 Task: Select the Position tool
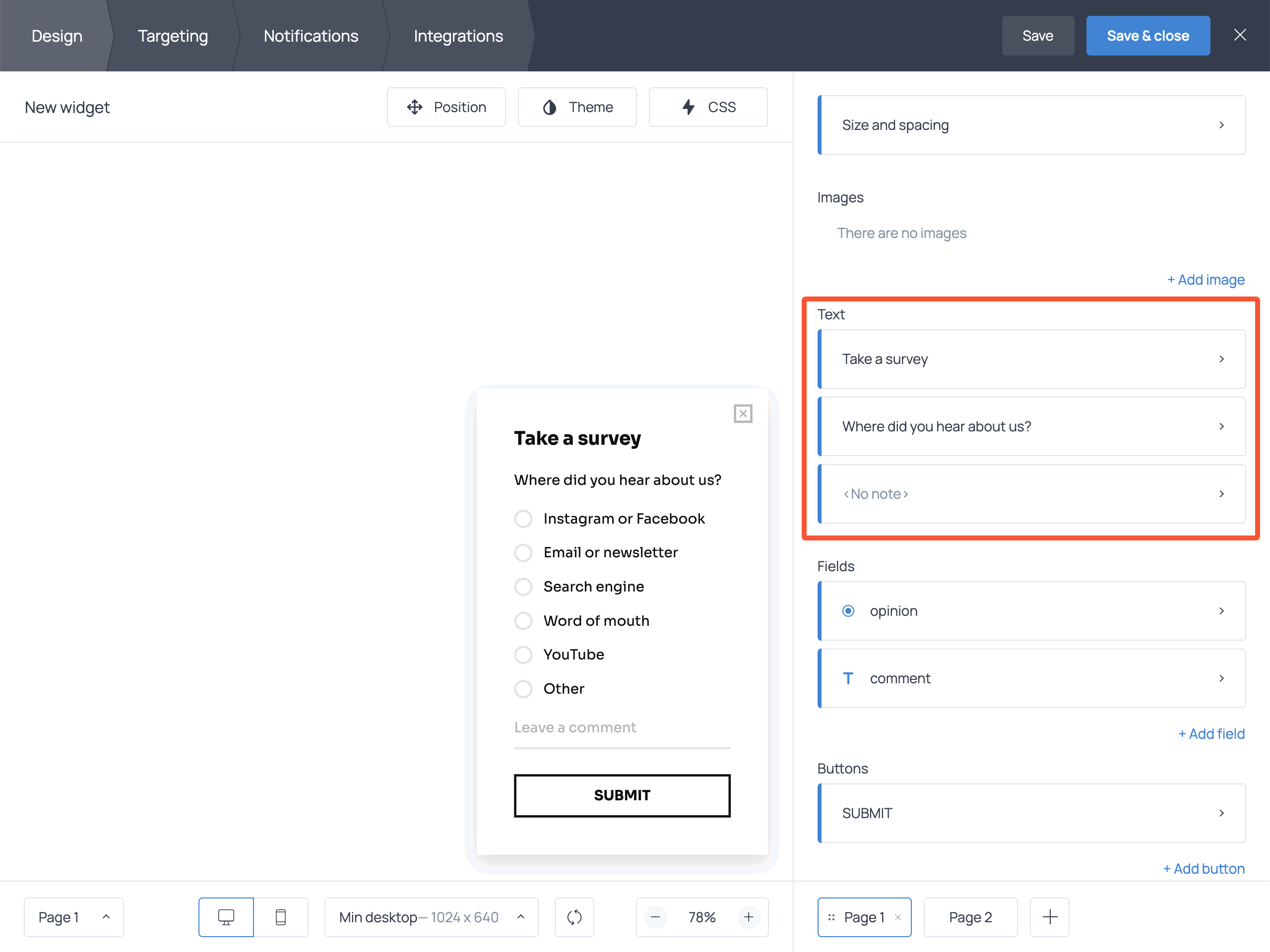(446, 107)
